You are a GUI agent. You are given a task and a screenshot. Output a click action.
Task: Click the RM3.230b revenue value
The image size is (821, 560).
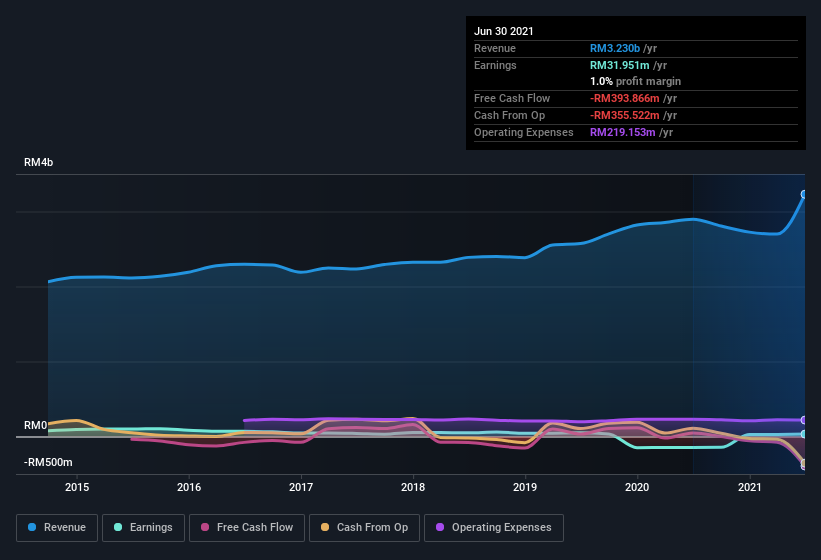click(615, 48)
